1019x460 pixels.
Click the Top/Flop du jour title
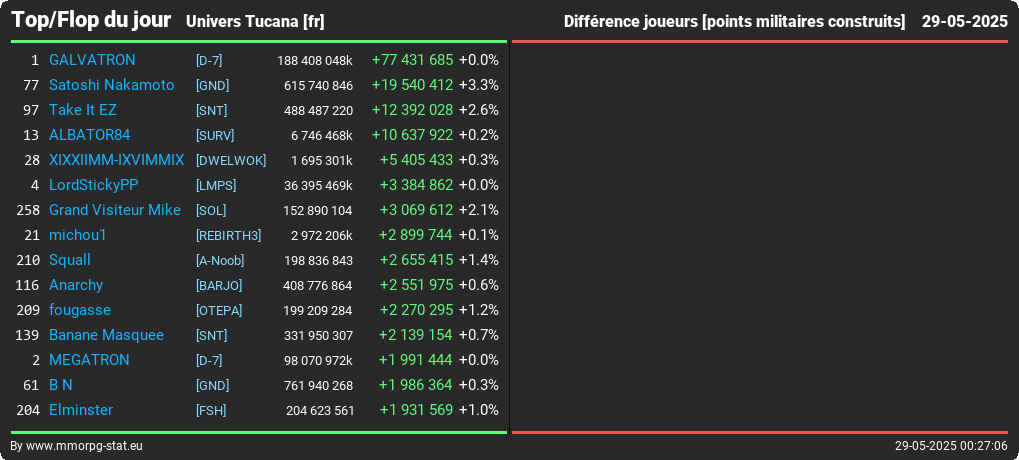(x=92, y=20)
